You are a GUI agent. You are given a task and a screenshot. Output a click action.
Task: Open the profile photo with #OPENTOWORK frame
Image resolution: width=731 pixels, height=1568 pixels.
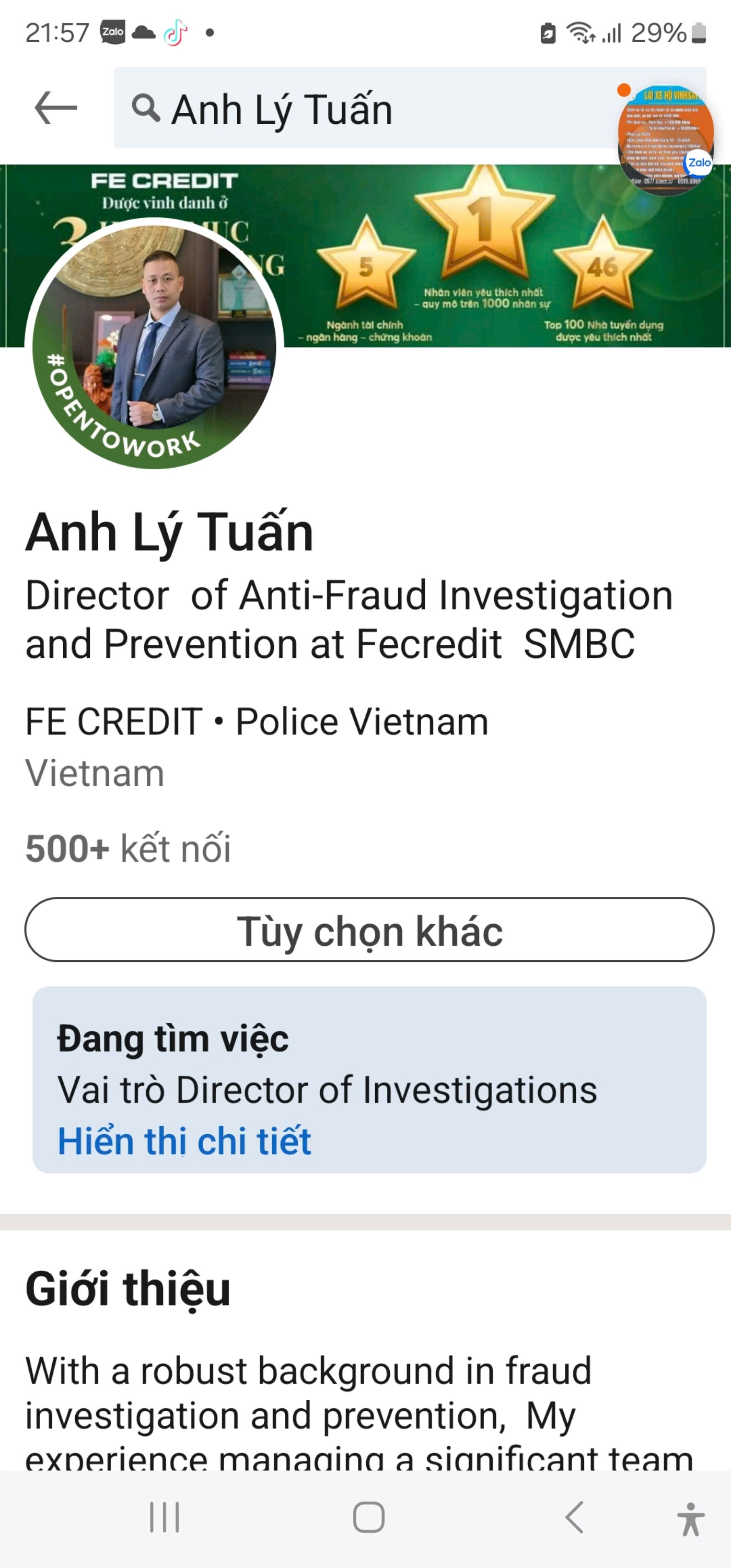154,344
